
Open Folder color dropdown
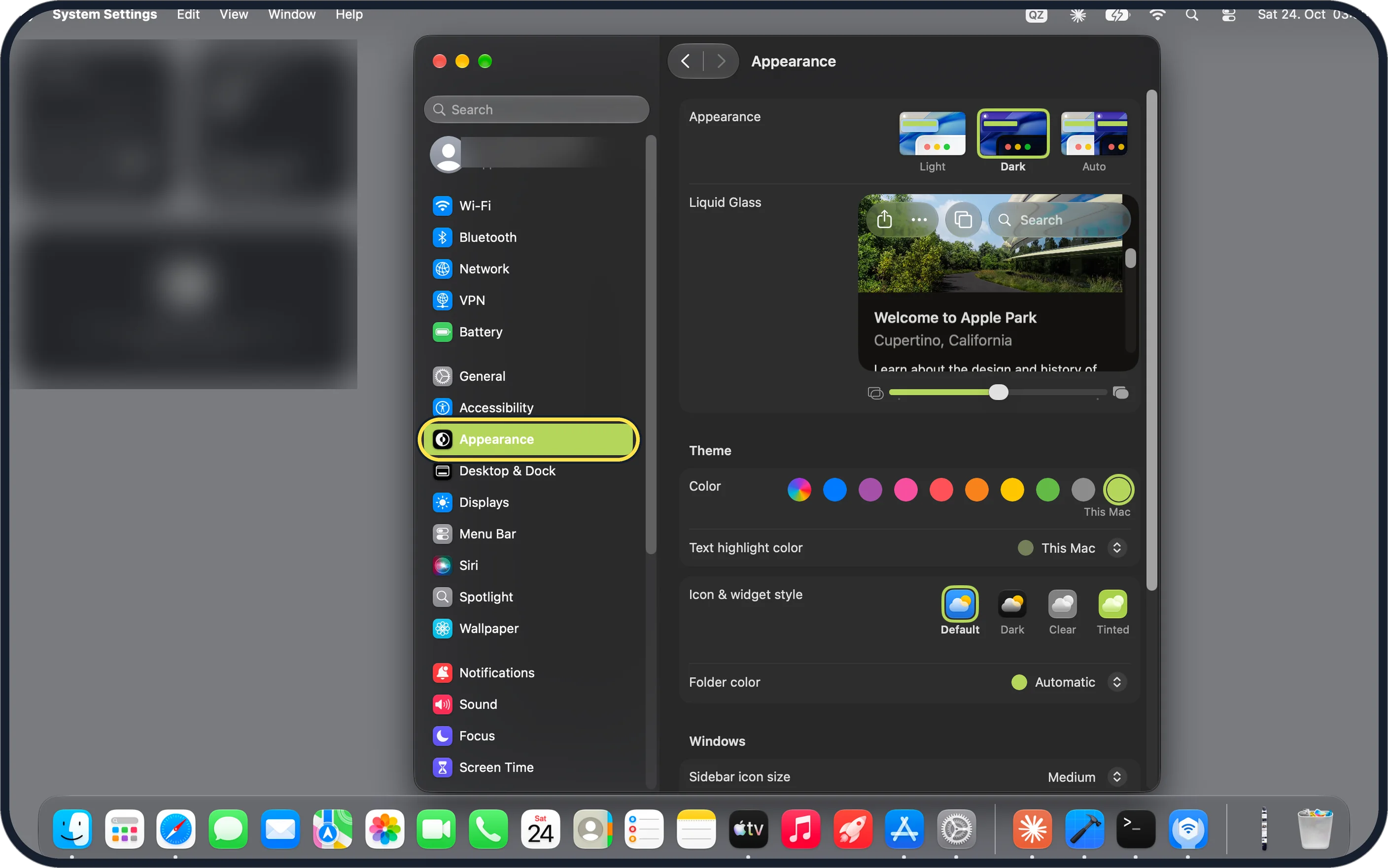[x=1068, y=682]
